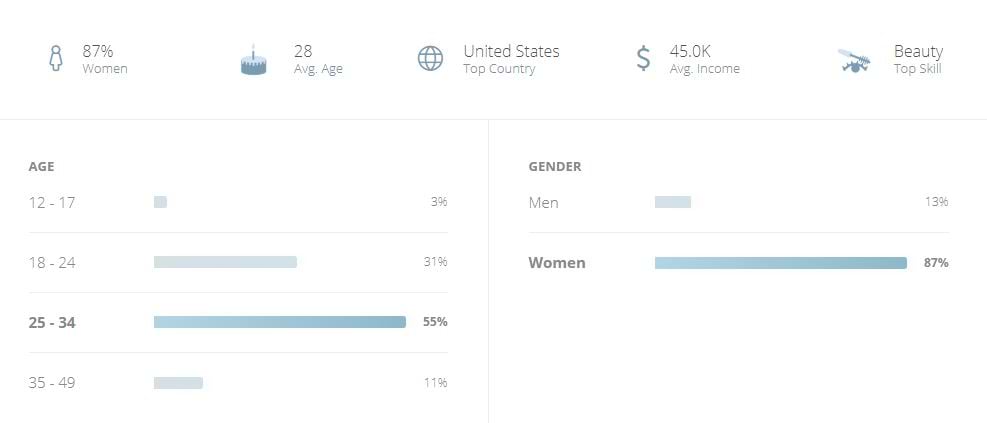
Task: Click the 35 - 49 age bar
Action: click(x=178, y=383)
